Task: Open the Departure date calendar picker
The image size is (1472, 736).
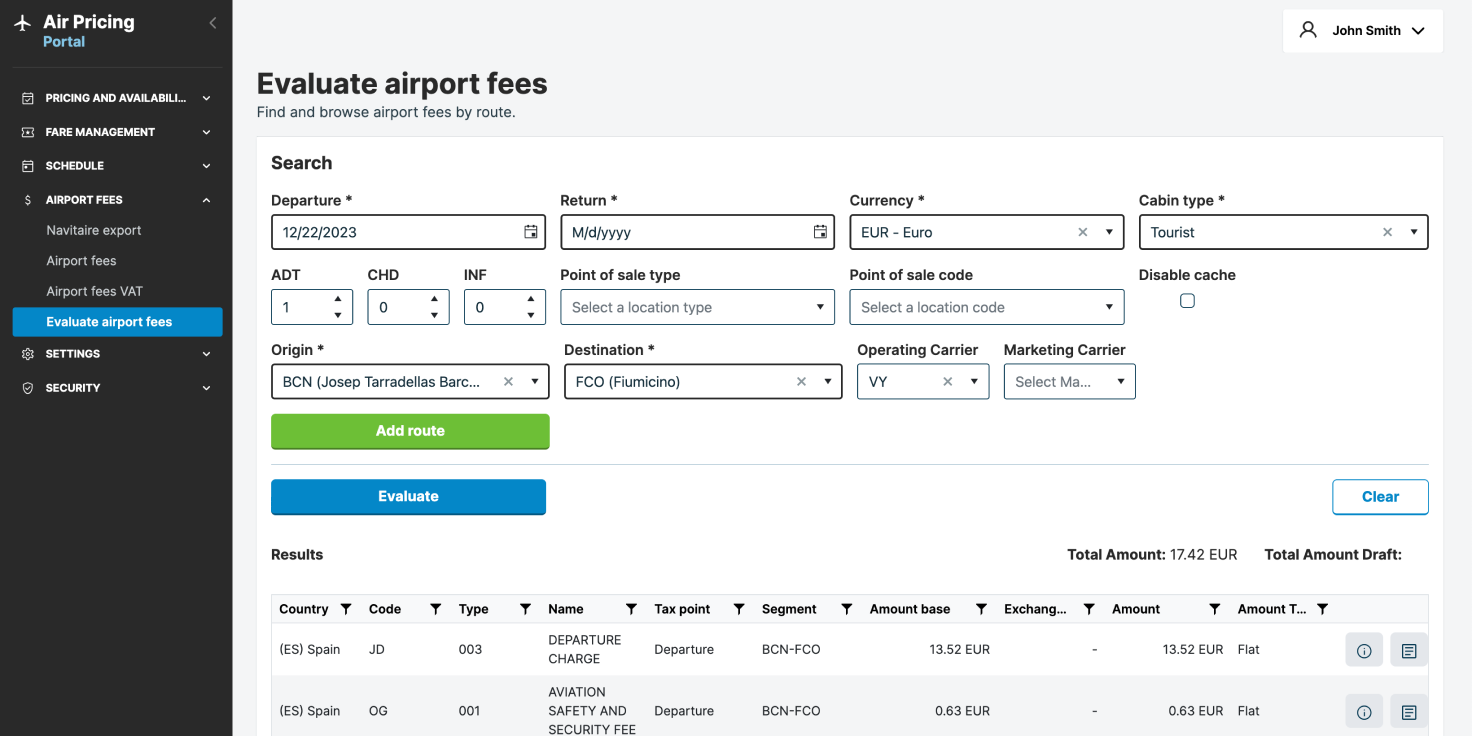Action: (x=531, y=232)
